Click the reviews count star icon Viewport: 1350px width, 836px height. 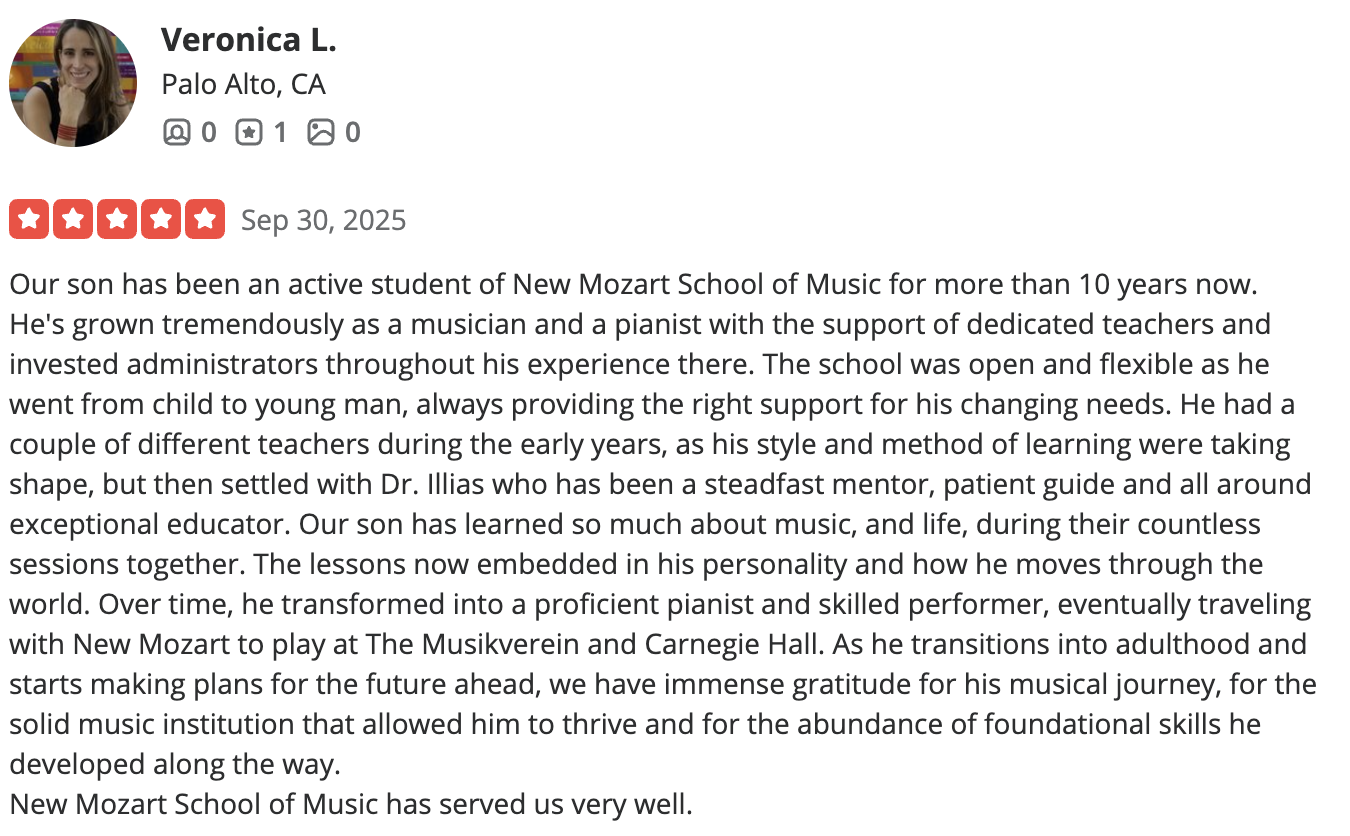coord(248,132)
